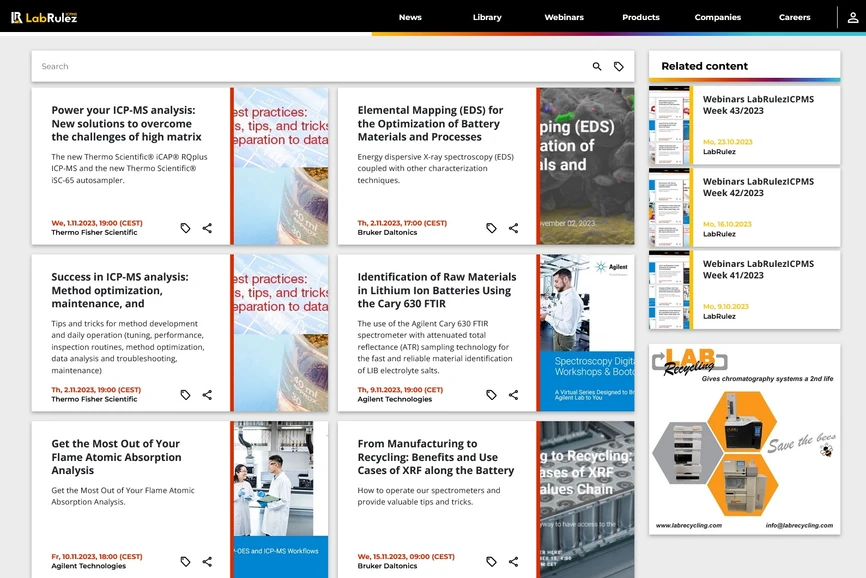
Task: Click the LAB Recycling advertisement banner
Action: point(744,439)
